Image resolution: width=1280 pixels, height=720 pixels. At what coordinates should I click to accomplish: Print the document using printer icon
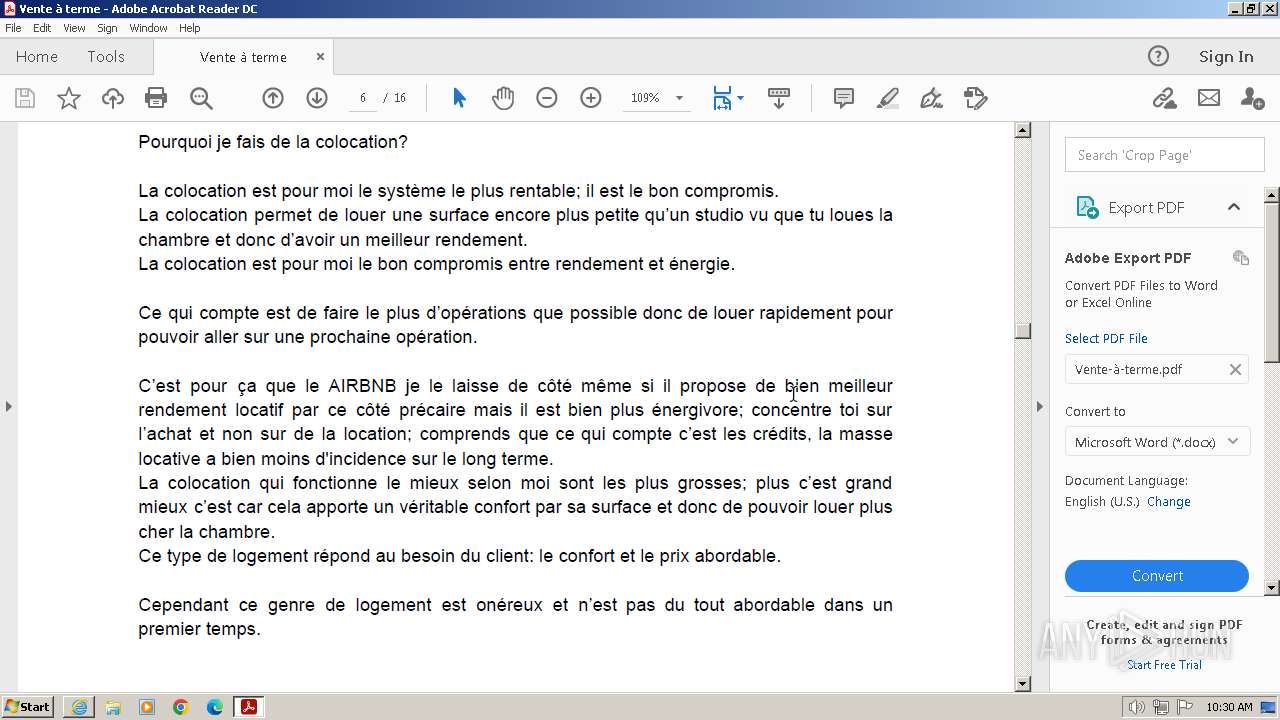[156, 98]
